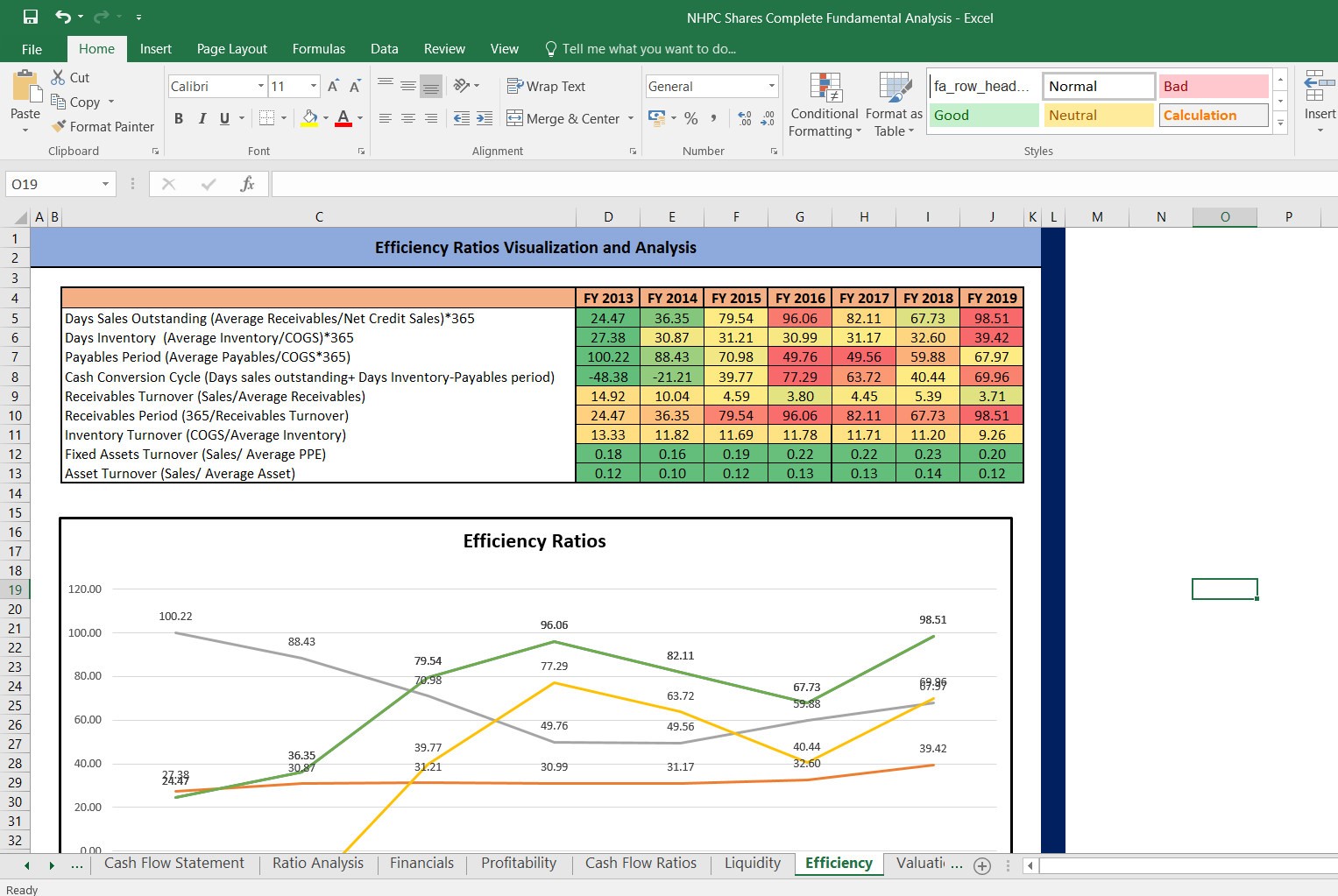Click the Borders icon
Screen dimensions: 1338x896
pyautogui.click(x=267, y=118)
